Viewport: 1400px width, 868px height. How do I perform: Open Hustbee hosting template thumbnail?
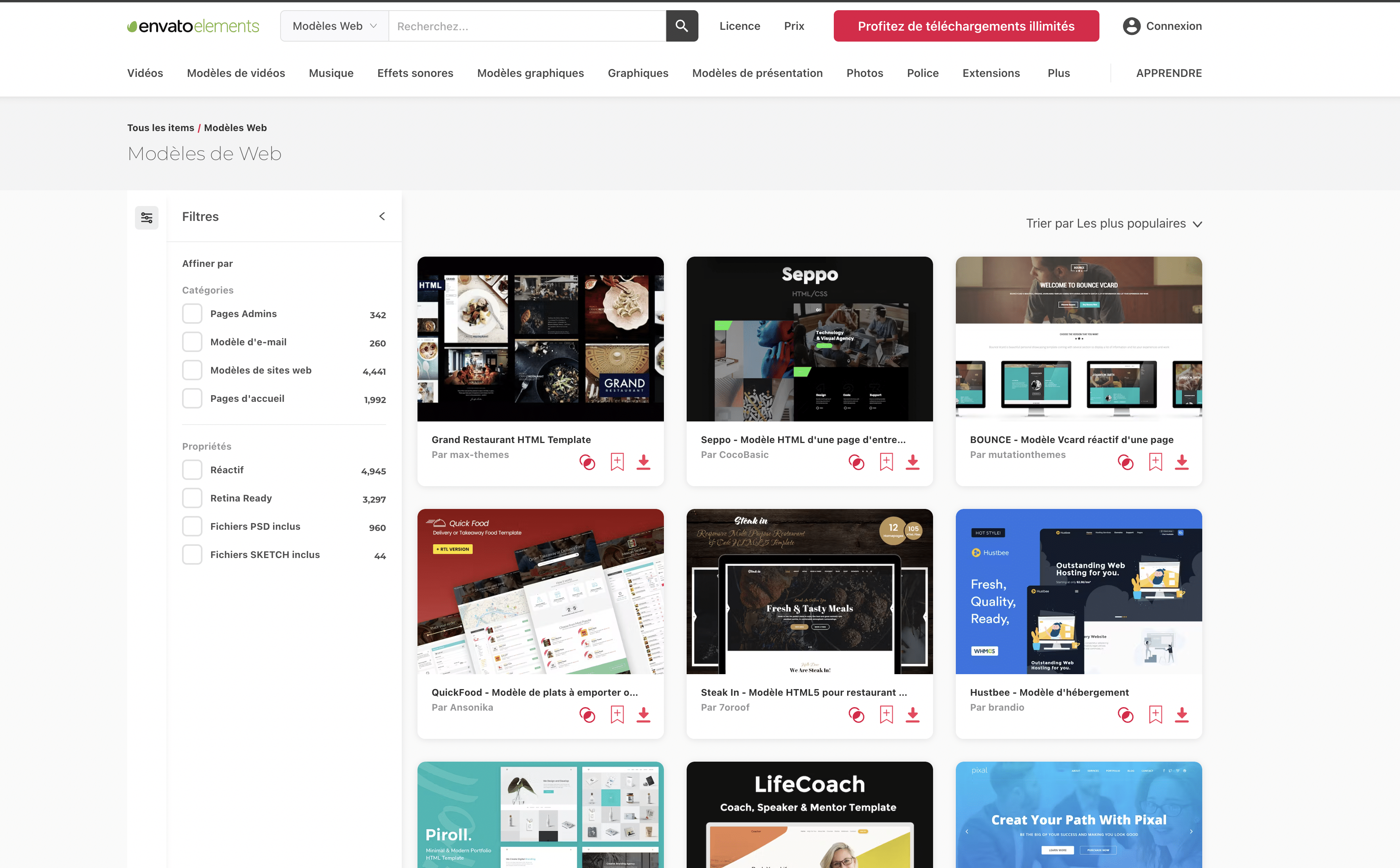[x=1079, y=591]
